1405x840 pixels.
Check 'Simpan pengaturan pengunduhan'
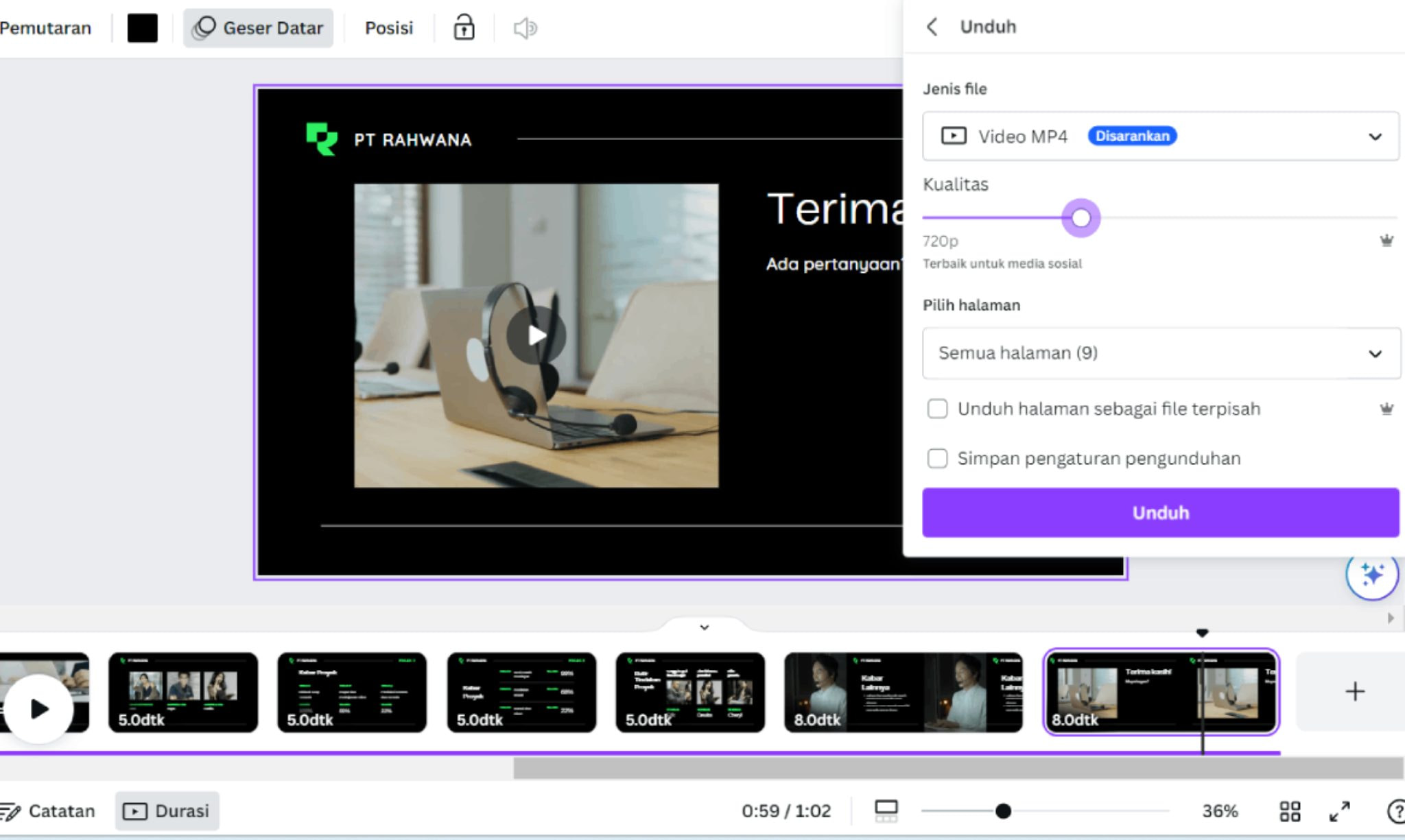(937, 458)
